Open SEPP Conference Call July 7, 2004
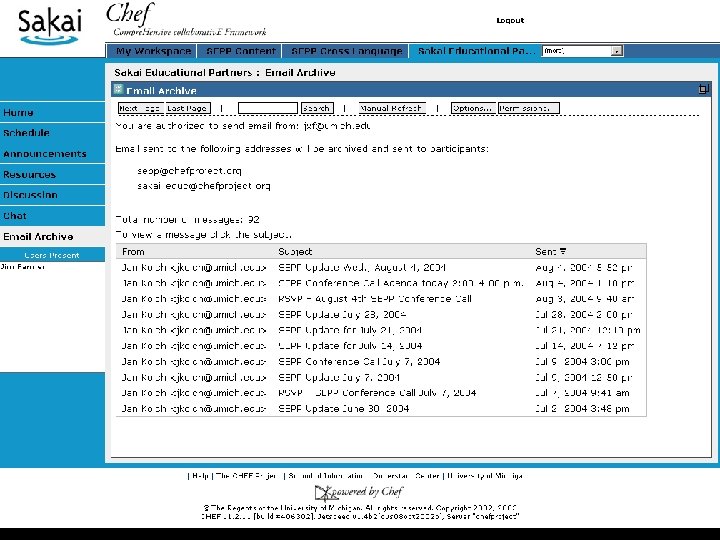The image size is (720, 540). 359,362
